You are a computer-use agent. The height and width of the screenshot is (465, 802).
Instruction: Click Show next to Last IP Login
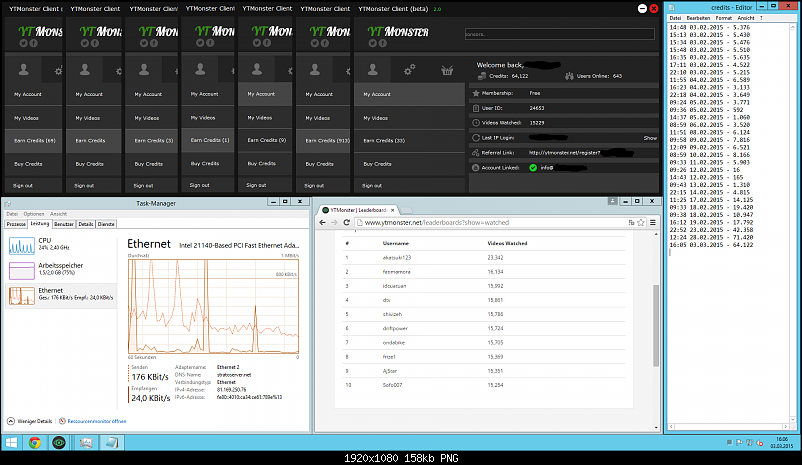click(x=650, y=138)
